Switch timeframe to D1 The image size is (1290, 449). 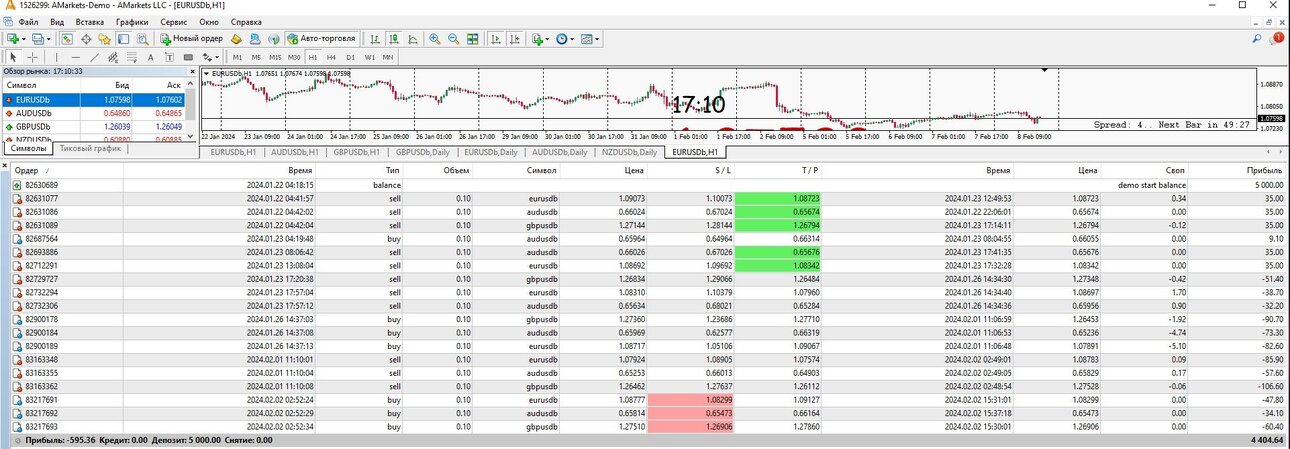click(x=350, y=57)
